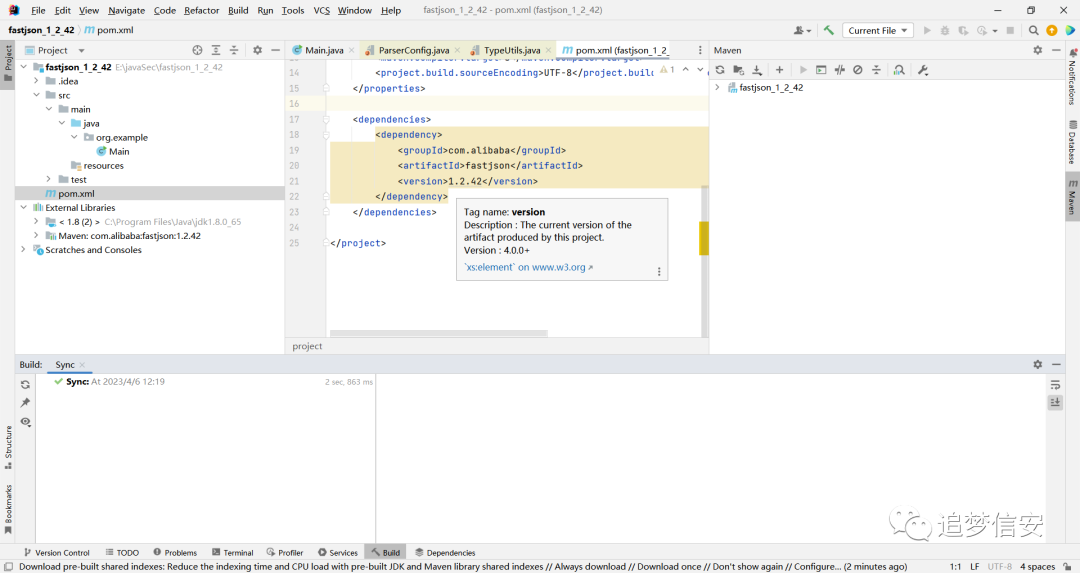Screen dimensions: 1080x573
Task: Select opened file in Project panel
Action: click(198, 50)
